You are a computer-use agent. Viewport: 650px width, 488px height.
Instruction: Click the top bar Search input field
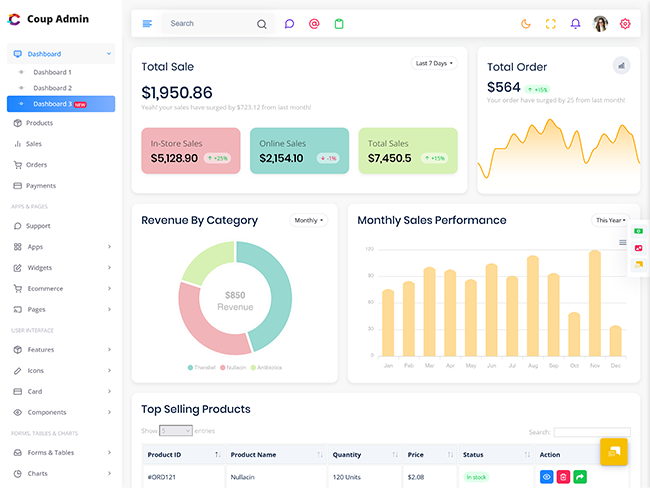[210, 24]
